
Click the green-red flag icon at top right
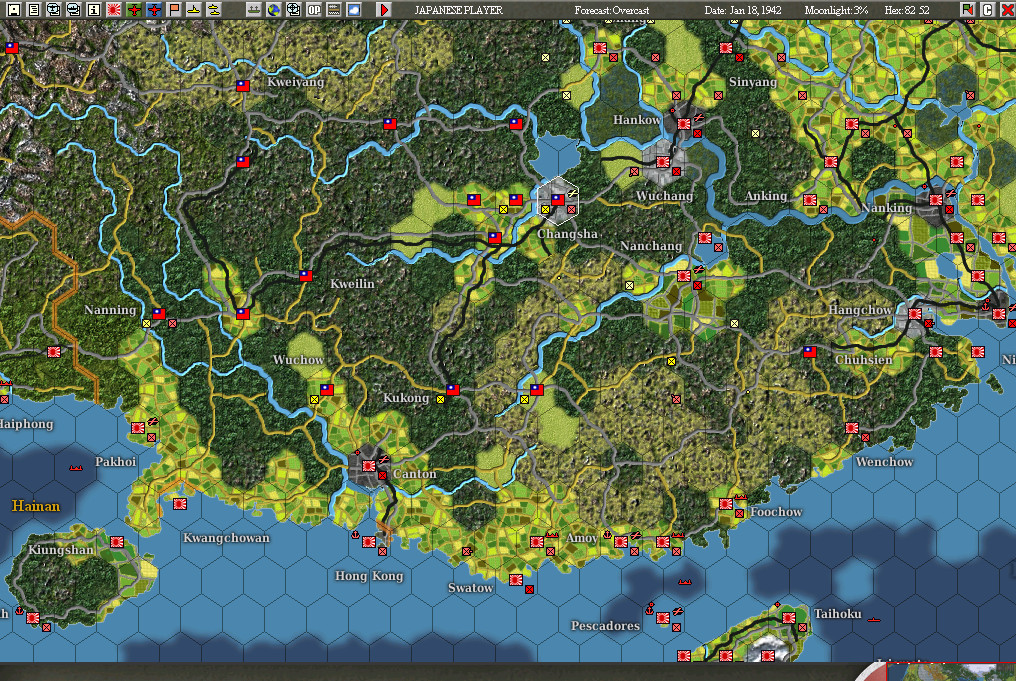point(967,10)
